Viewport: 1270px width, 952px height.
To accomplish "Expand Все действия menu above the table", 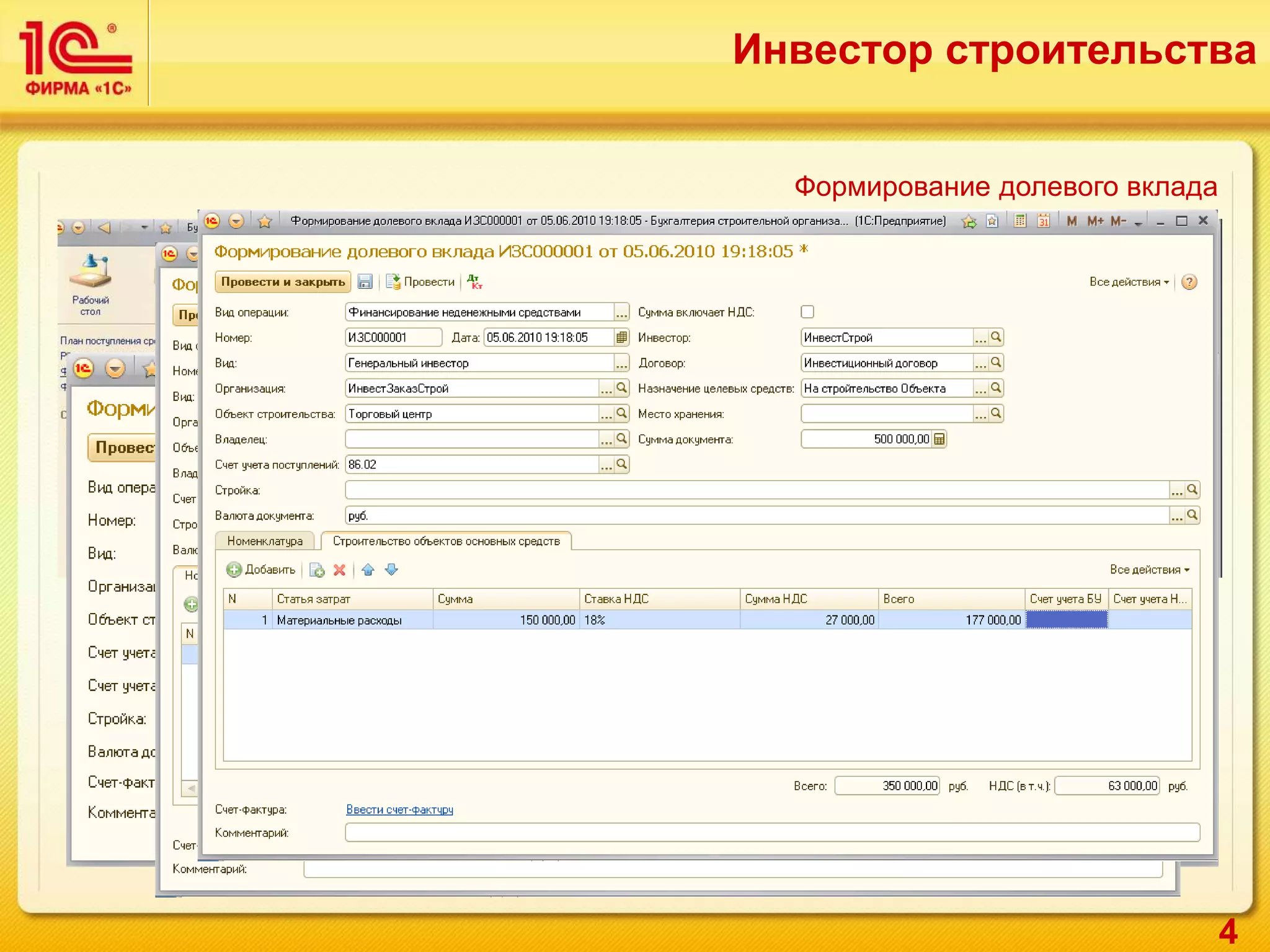I will (x=1149, y=570).
